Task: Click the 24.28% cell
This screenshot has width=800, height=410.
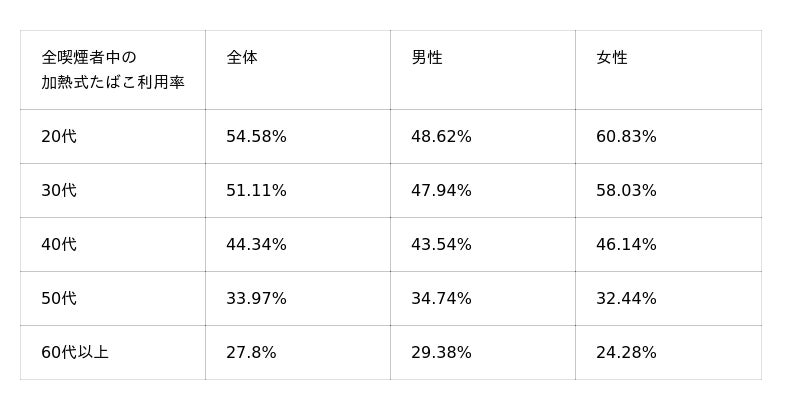Action: pyautogui.click(x=626, y=353)
